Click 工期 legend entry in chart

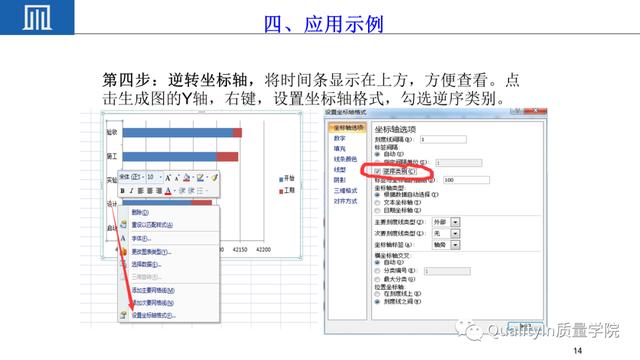tap(287, 191)
